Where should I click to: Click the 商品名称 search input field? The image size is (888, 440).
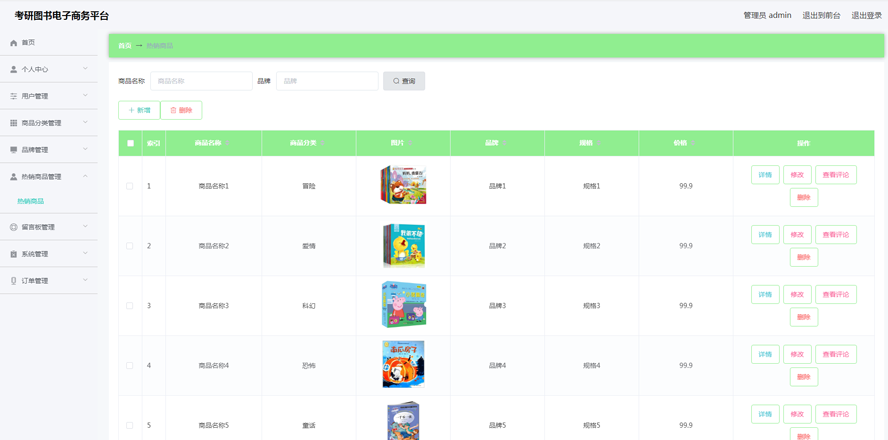[x=201, y=81]
